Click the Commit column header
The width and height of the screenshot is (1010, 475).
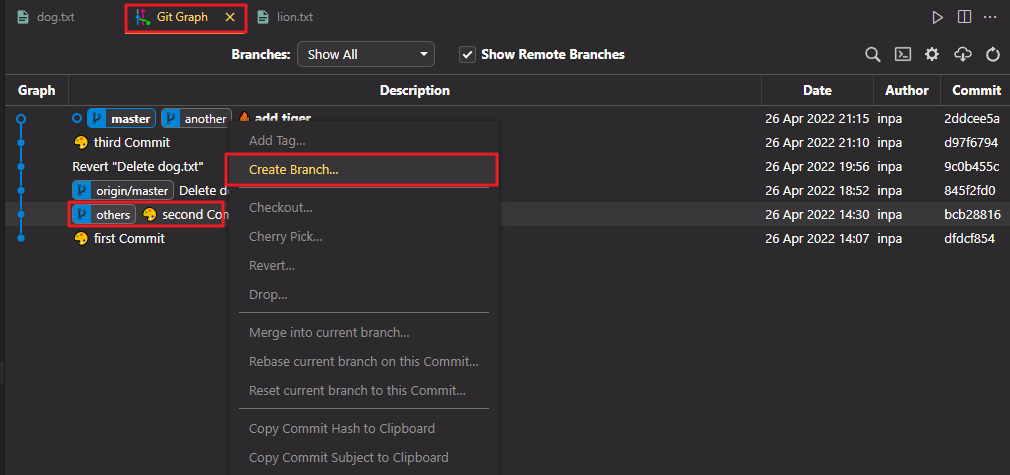(x=977, y=90)
